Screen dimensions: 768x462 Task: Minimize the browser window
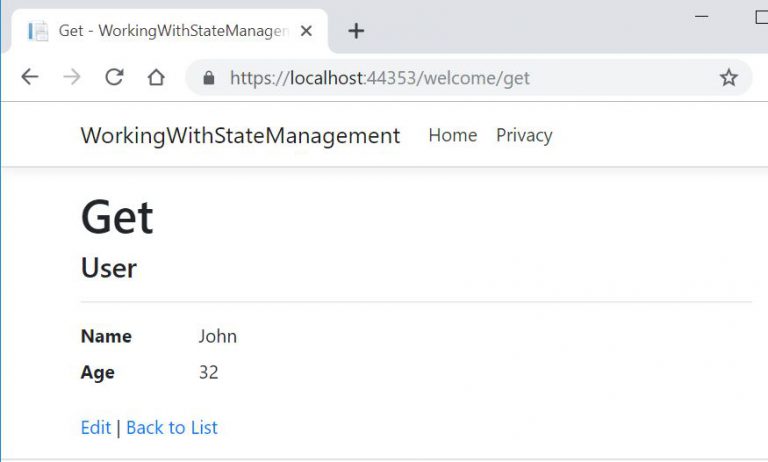click(701, 16)
